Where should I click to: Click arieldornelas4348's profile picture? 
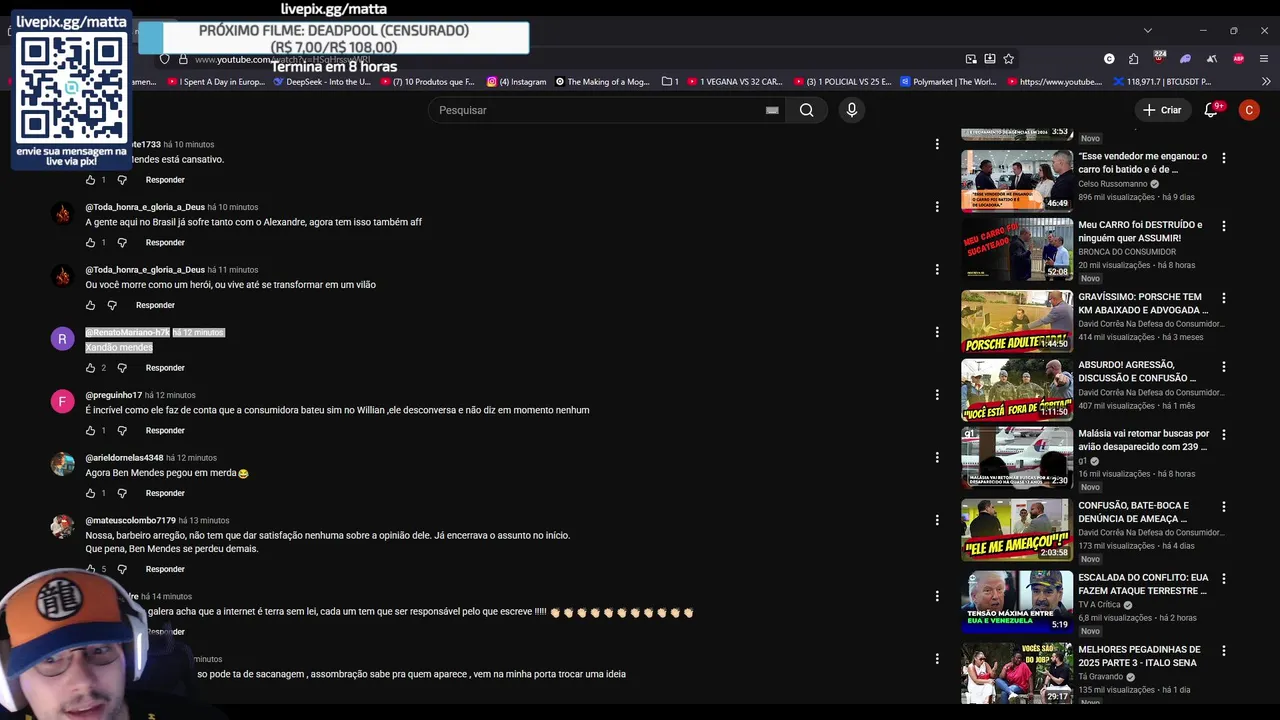click(62, 464)
